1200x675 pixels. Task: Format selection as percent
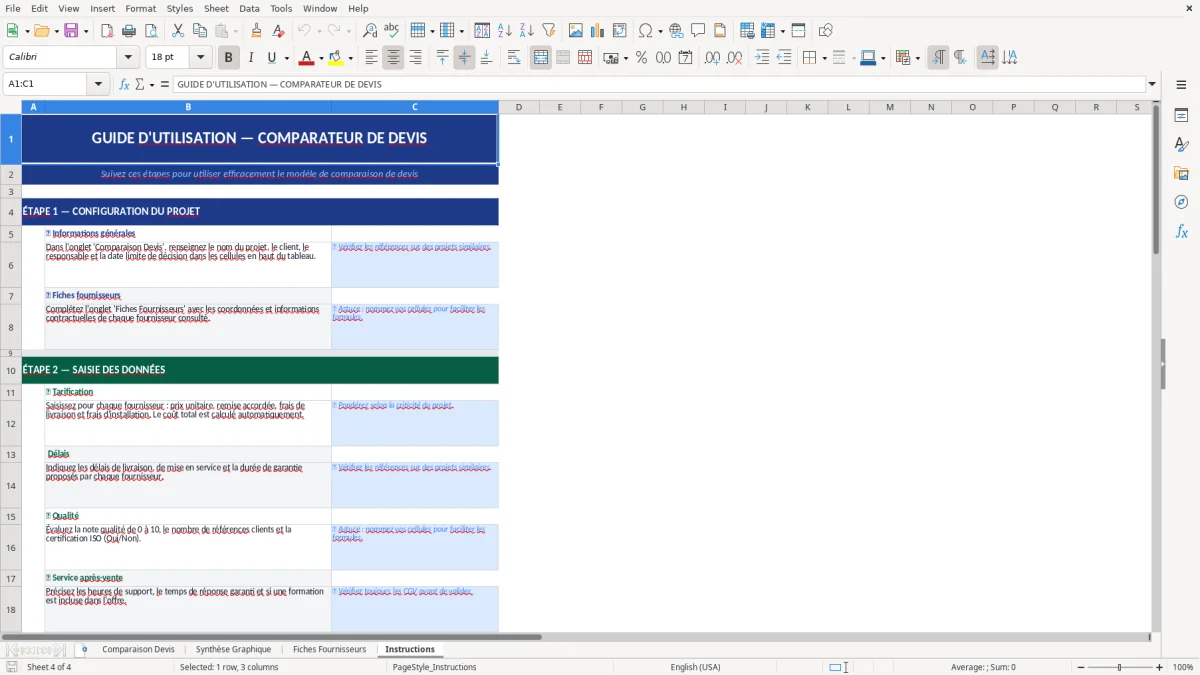click(642, 57)
